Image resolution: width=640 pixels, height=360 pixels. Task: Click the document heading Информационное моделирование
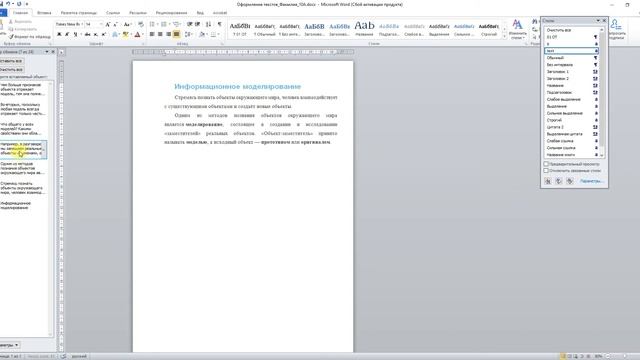(x=238, y=87)
